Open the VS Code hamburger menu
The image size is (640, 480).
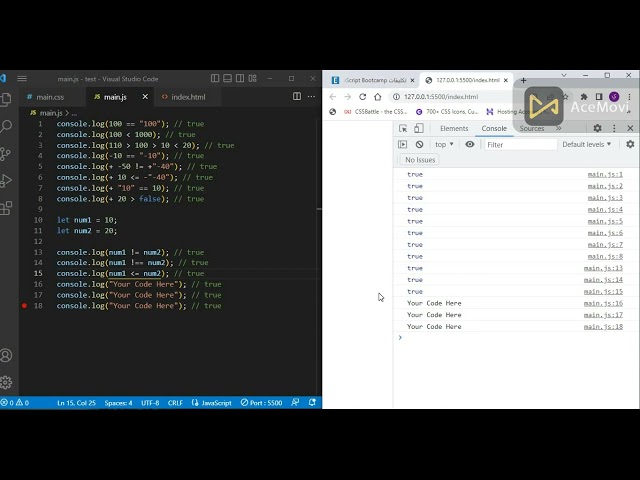[x=22, y=78]
